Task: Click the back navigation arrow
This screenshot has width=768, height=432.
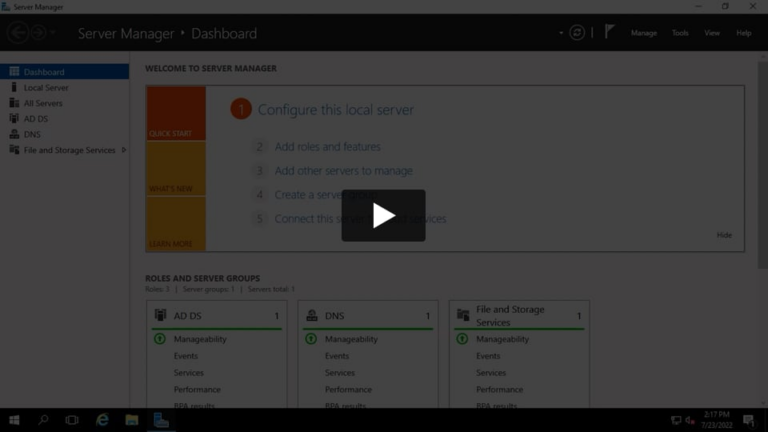Action: [17, 33]
